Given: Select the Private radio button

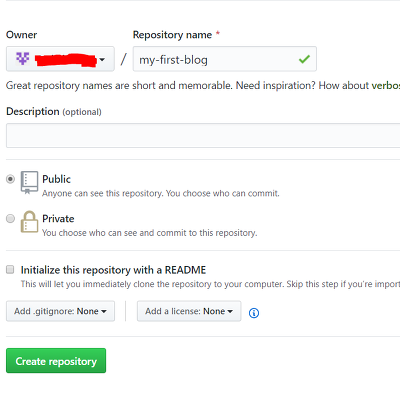Looking at the screenshot, I should coord(10,219).
